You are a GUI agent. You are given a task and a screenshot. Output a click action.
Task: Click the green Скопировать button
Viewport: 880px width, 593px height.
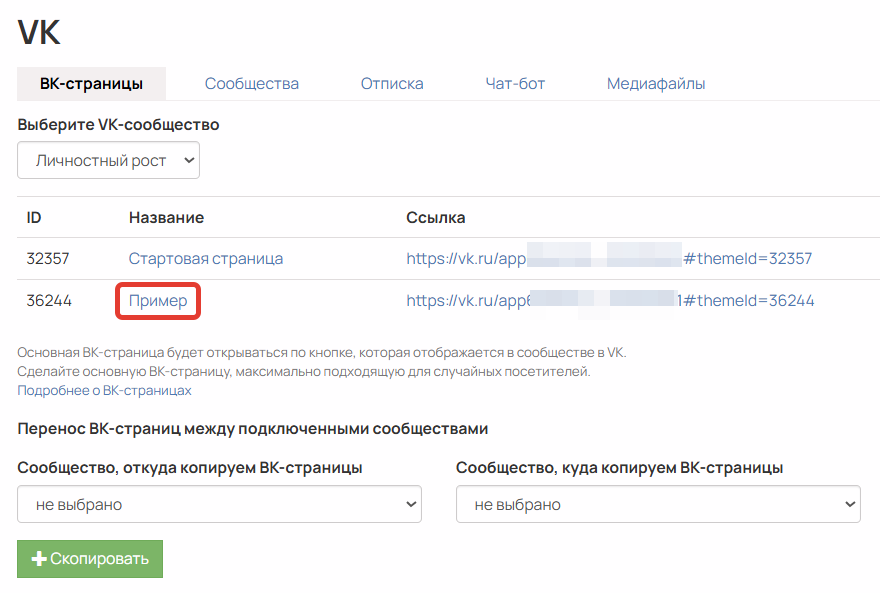[x=90, y=559]
